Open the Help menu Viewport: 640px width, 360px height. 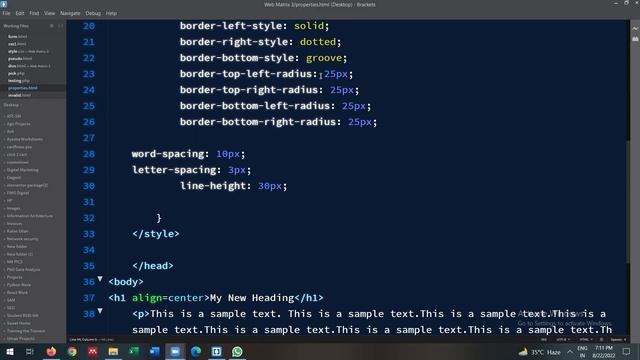tap(111, 13)
